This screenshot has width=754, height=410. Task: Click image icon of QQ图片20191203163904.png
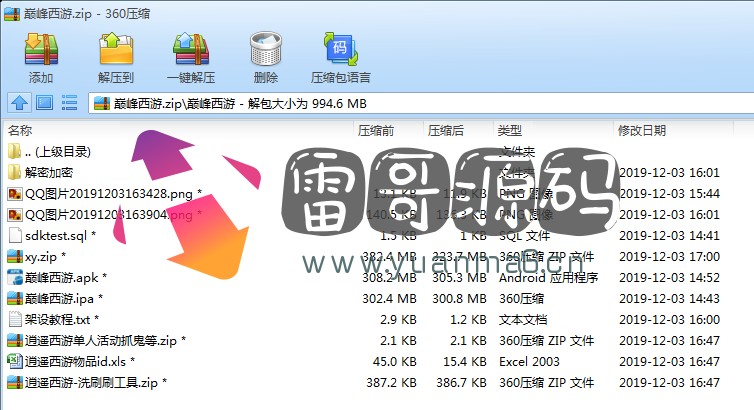tap(15, 215)
